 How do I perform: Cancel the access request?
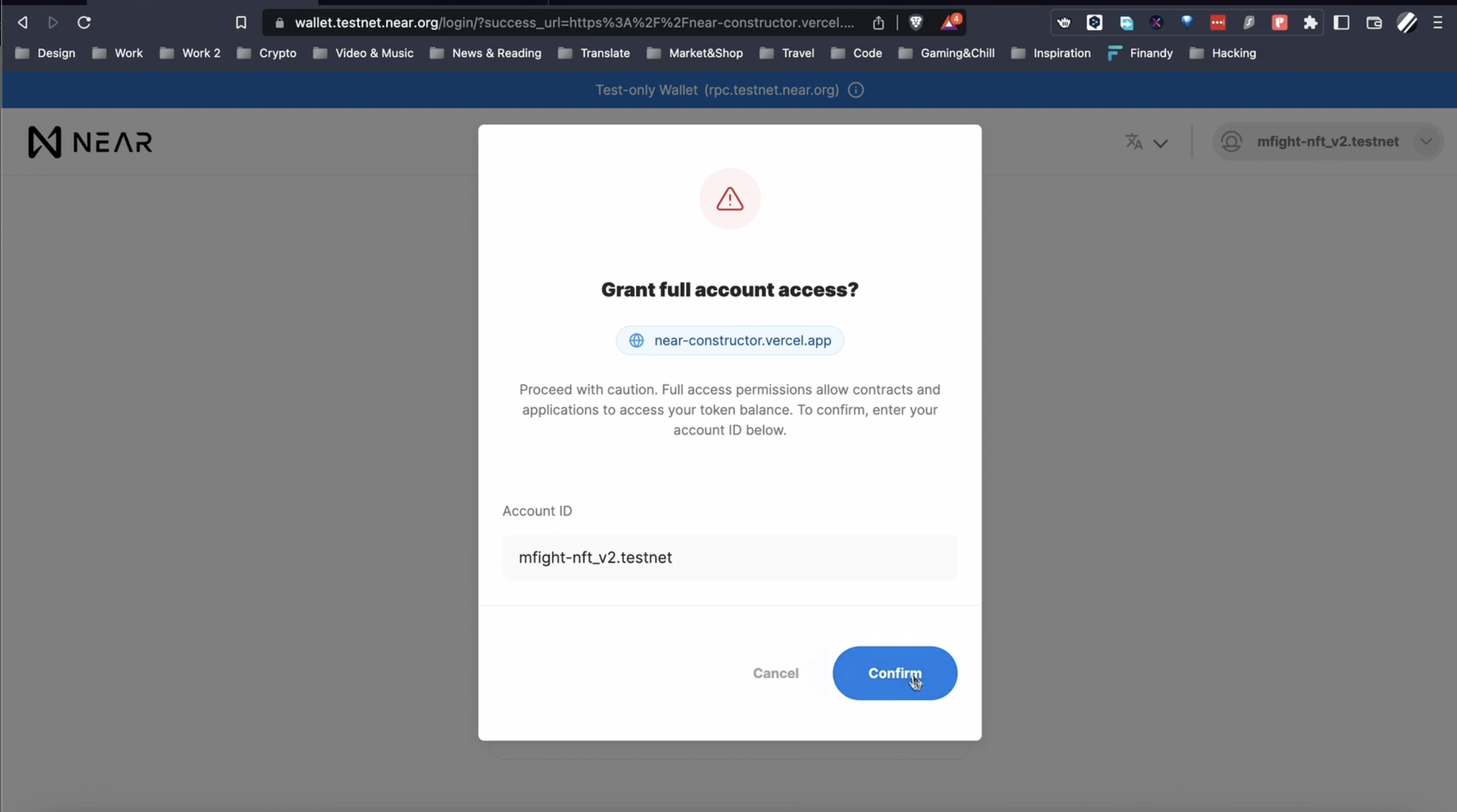(x=775, y=673)
